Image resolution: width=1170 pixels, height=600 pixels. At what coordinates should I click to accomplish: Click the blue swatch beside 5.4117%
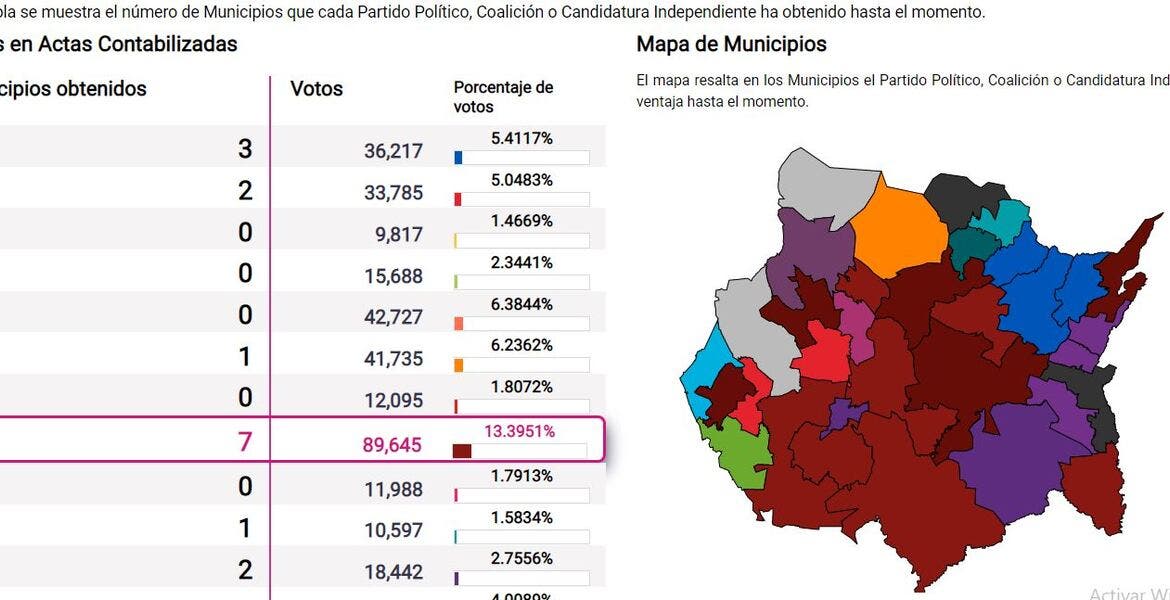pos(458,158)
